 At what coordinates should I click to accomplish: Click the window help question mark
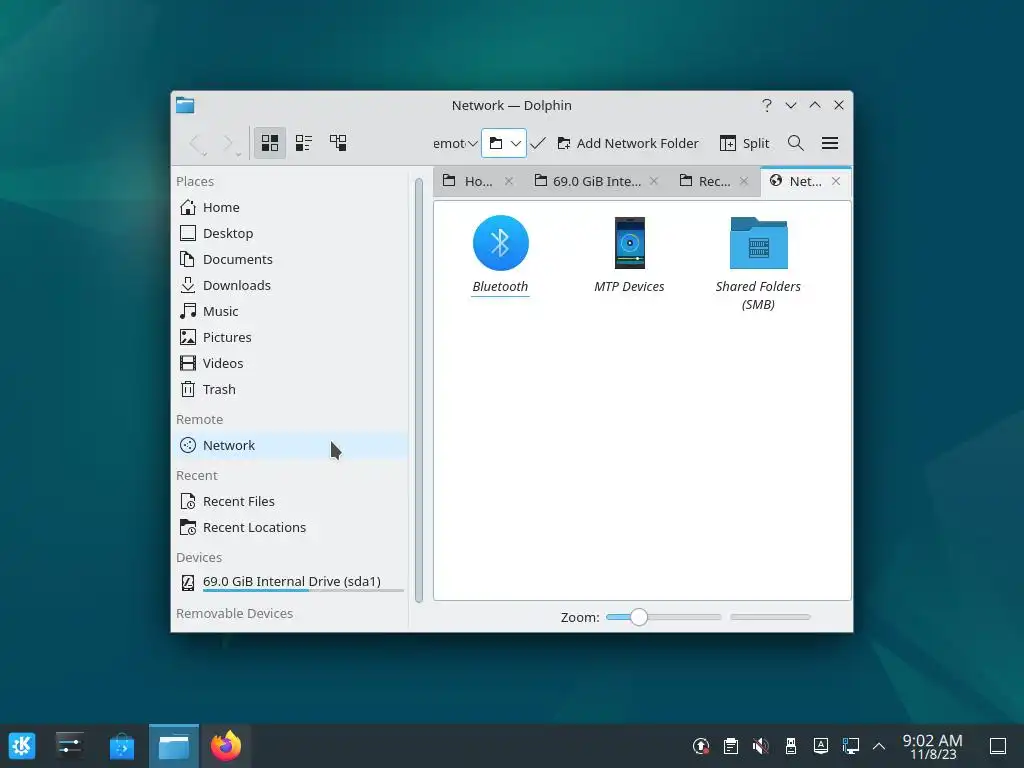tap(767, 105)
